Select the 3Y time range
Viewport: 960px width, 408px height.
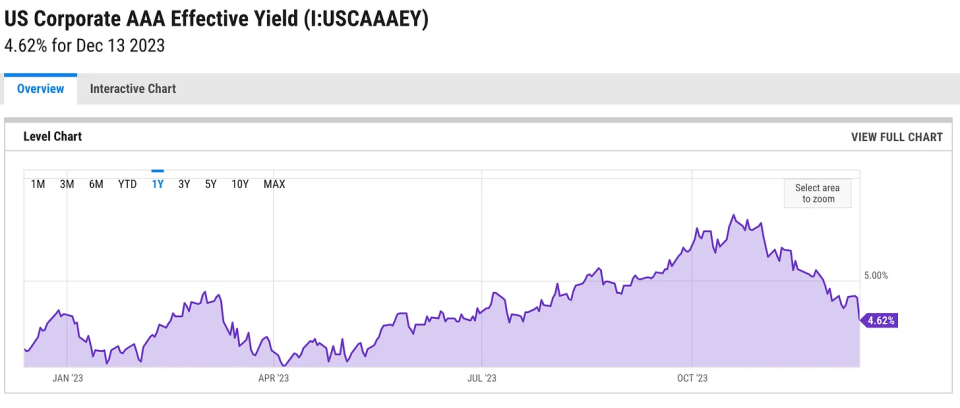pos(184,184)
